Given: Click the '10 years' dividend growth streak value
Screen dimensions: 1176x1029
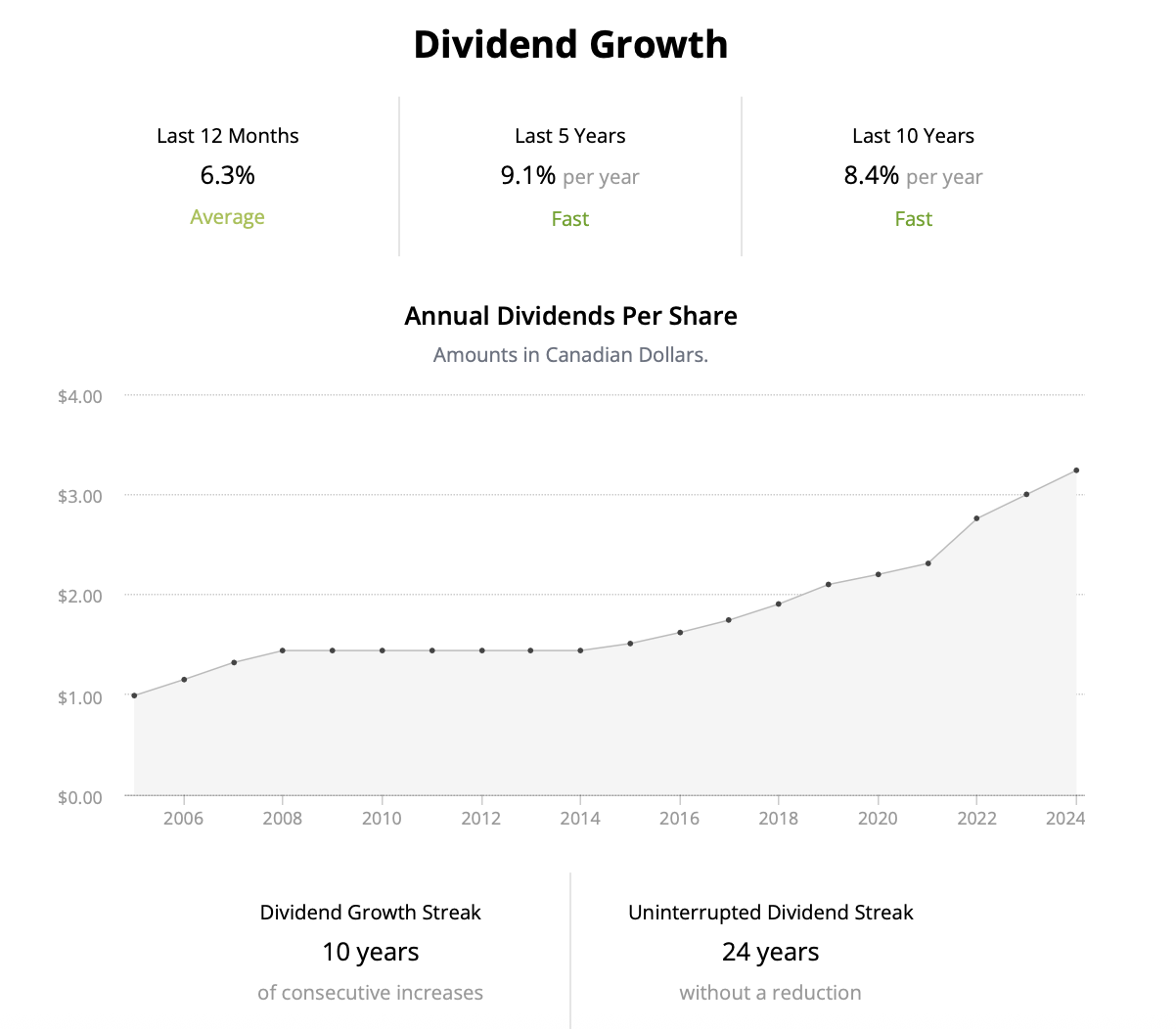Looking at the screenshot, I should pyautogui.click(x=370, y=952).
